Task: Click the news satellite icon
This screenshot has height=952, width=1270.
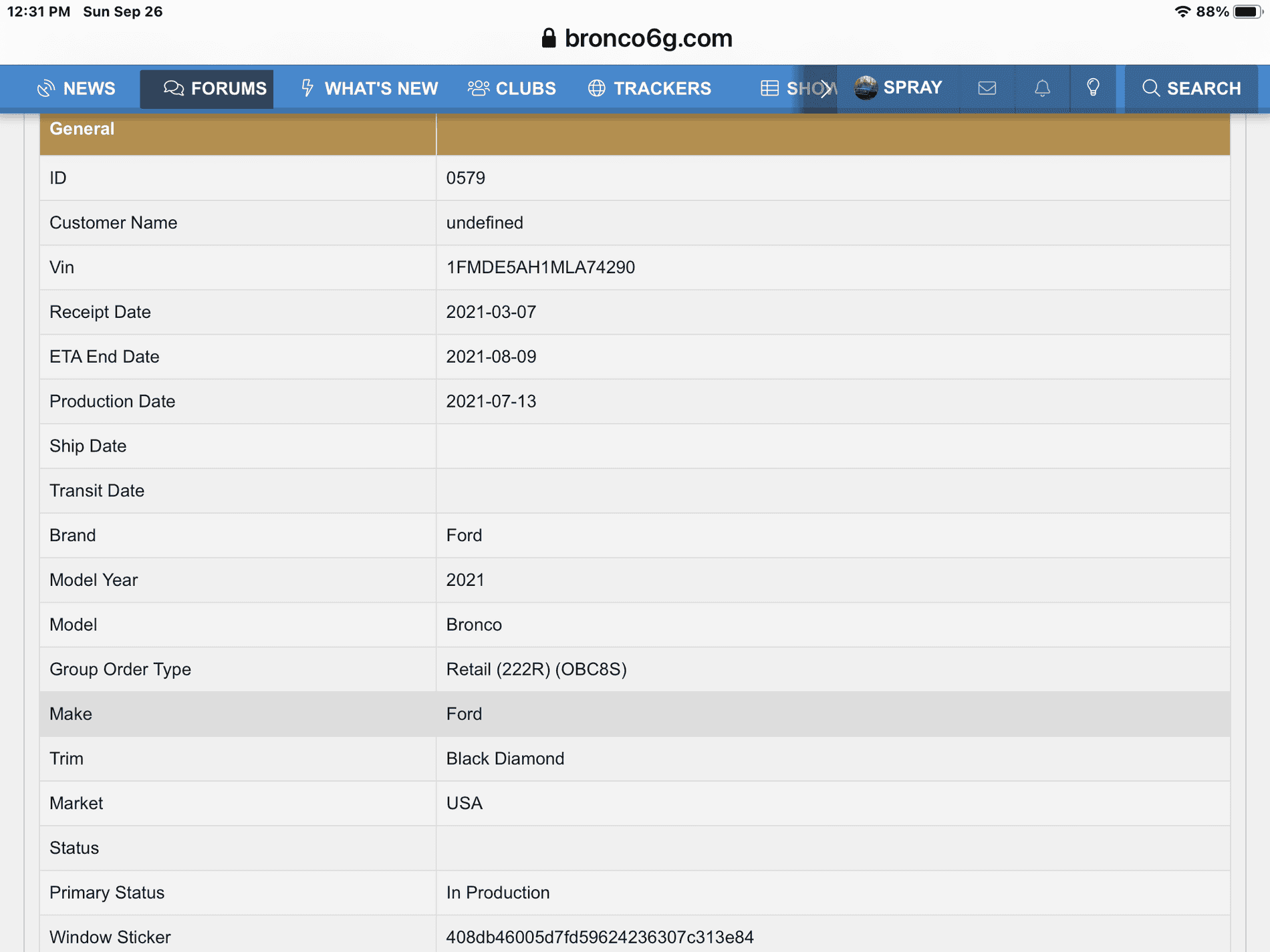Action: tap(45, 88)
